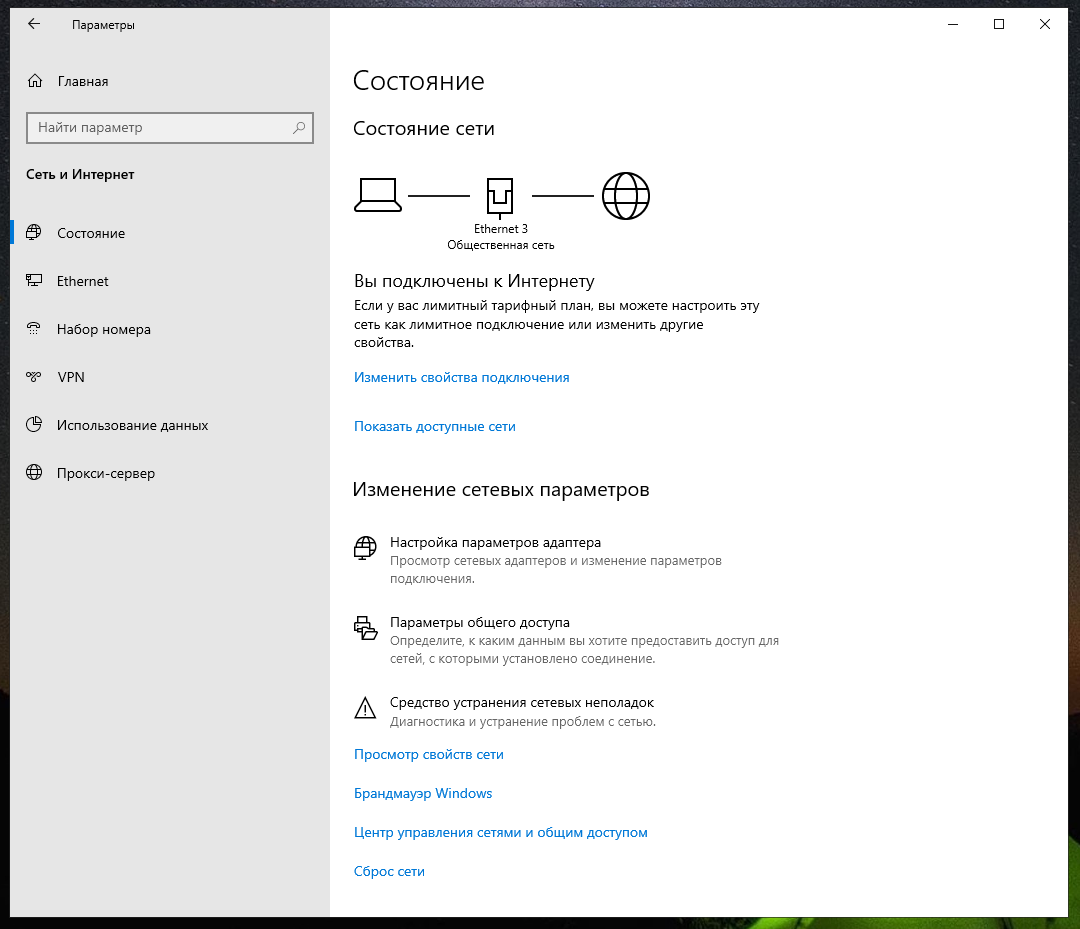Click the Изменение сетевых параметров heading
This screenshot has width=1080, height=929.
501,490
